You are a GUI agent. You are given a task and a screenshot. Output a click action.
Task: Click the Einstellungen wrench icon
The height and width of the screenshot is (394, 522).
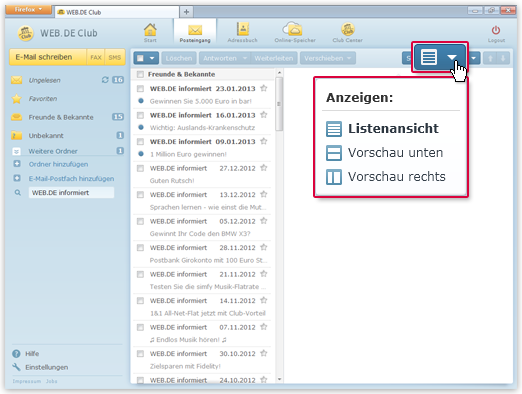16,367
